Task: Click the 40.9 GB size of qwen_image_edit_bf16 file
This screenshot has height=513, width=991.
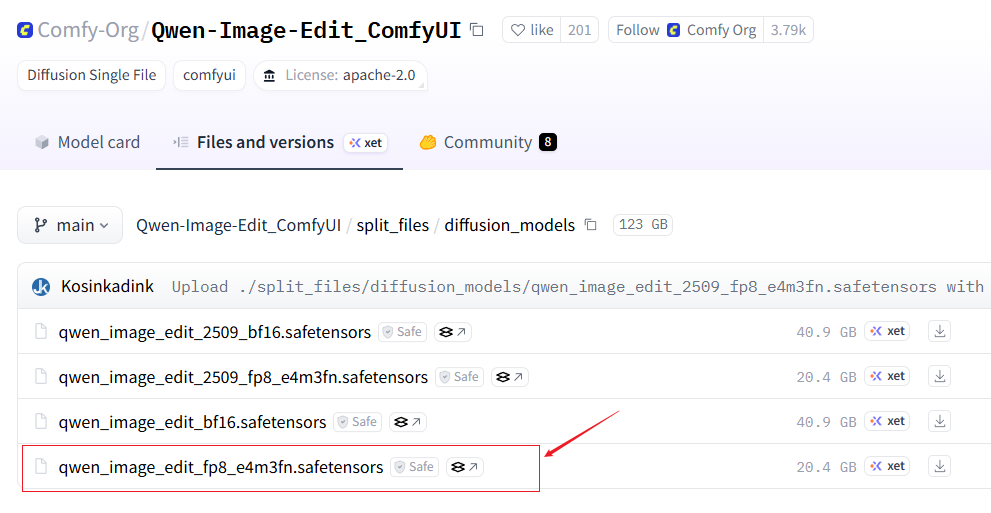Action: point(826,422)
